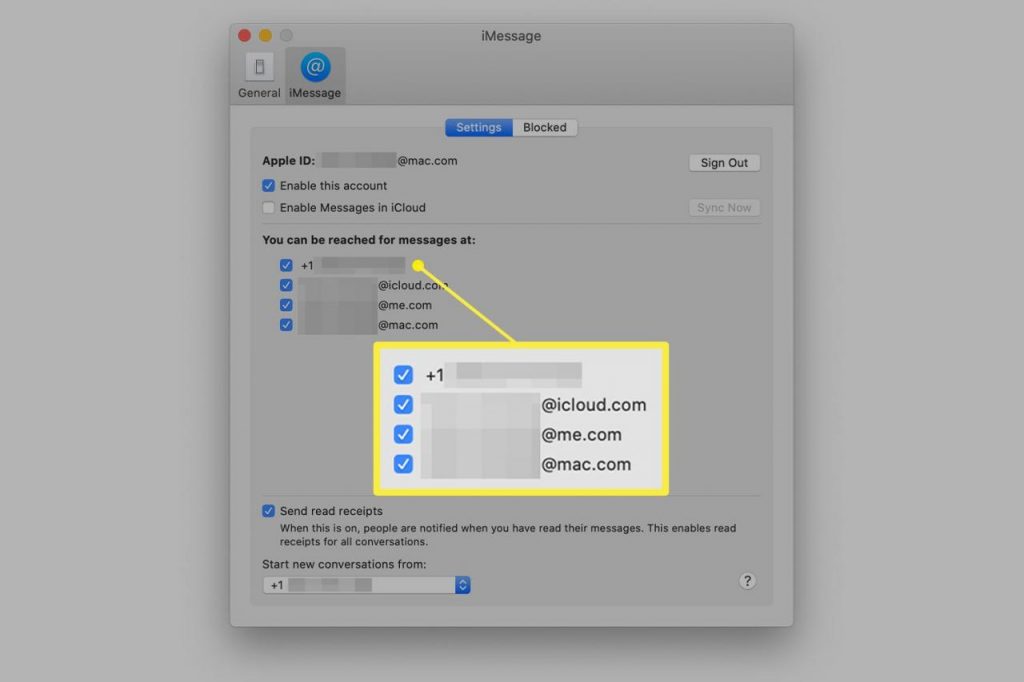
Task: Click the Sync Now button
Action: [724, 208]
